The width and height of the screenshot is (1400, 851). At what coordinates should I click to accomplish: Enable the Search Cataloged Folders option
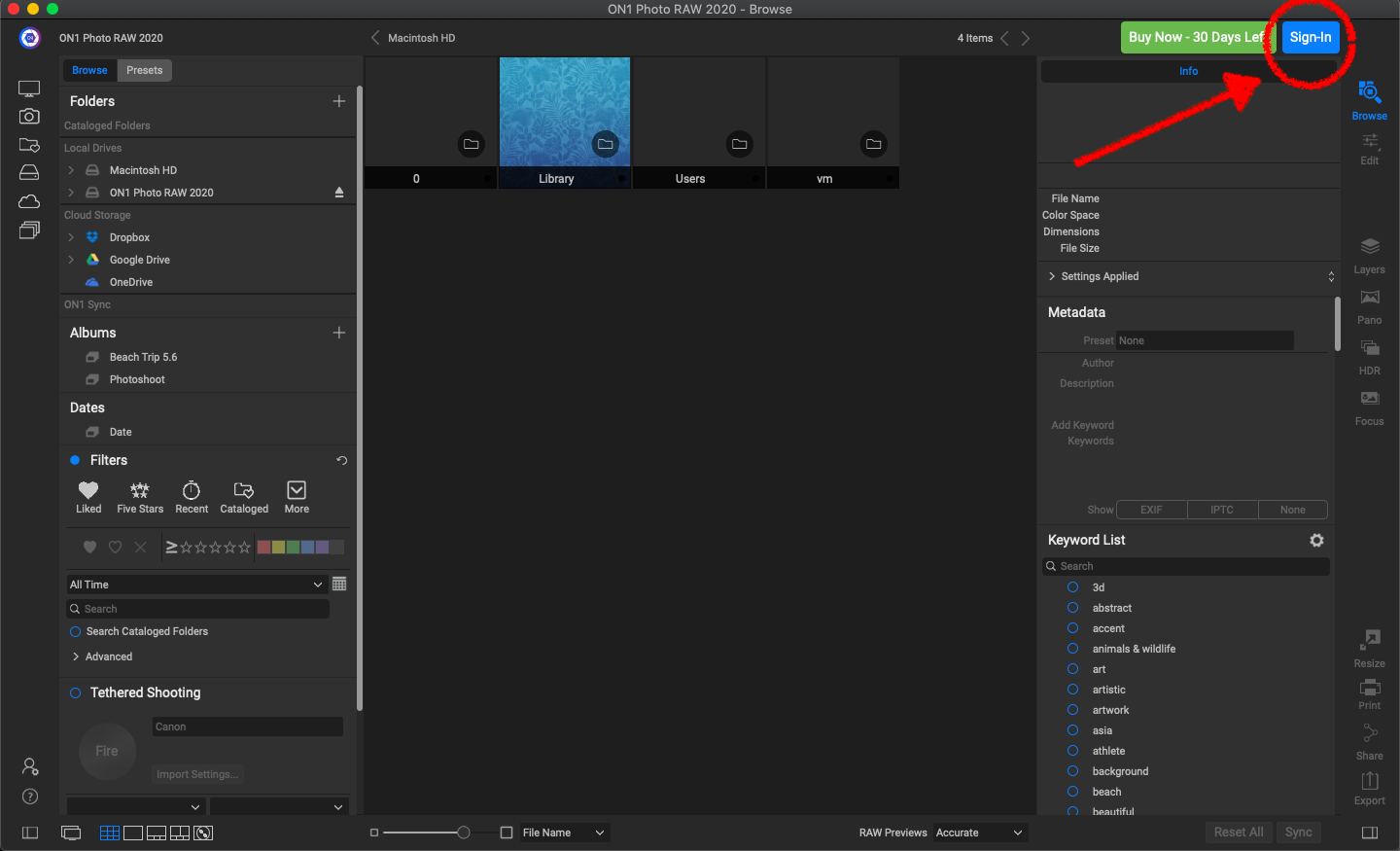[75, 632]
